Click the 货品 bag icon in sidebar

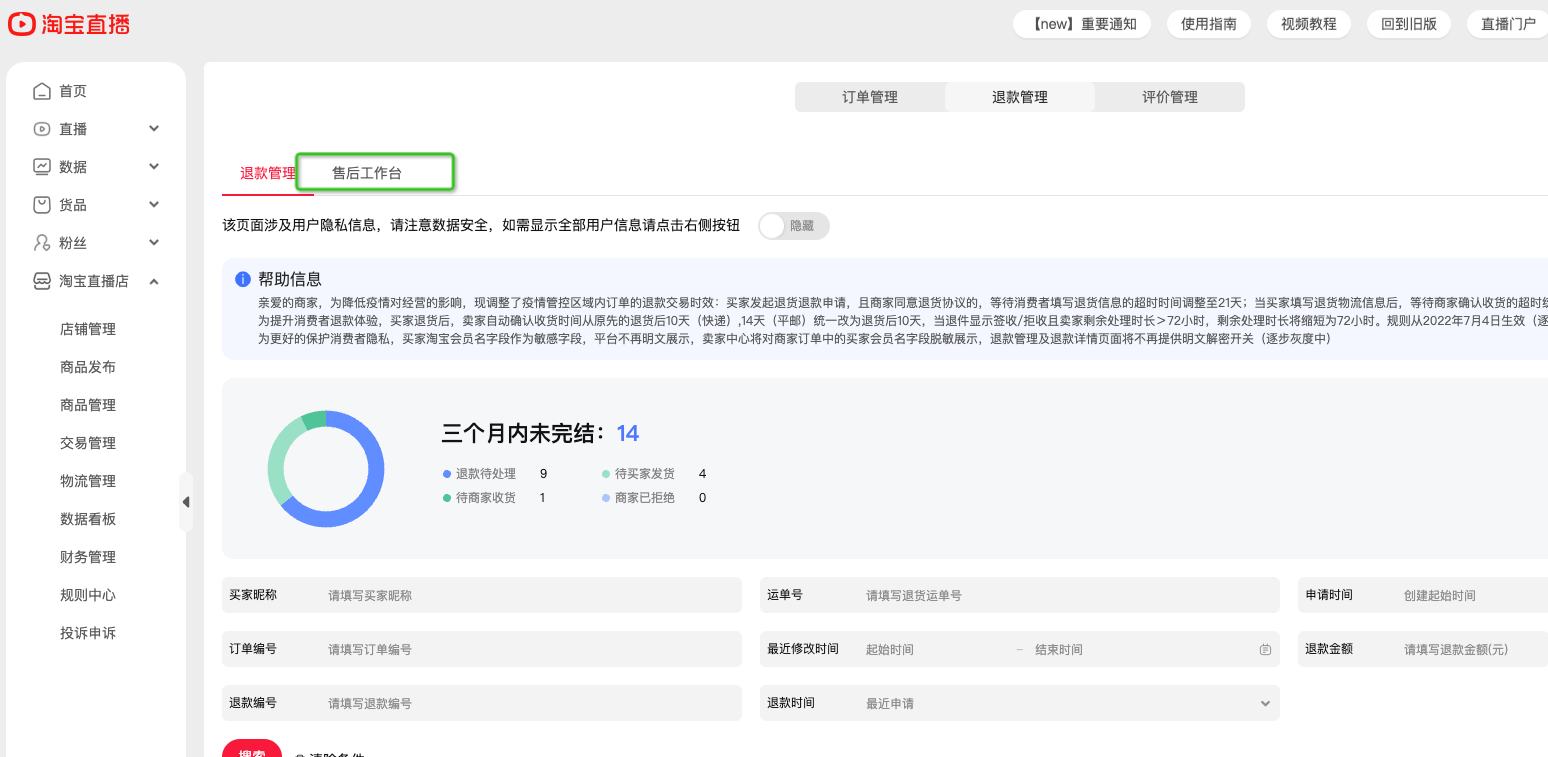tap(42, 205)
